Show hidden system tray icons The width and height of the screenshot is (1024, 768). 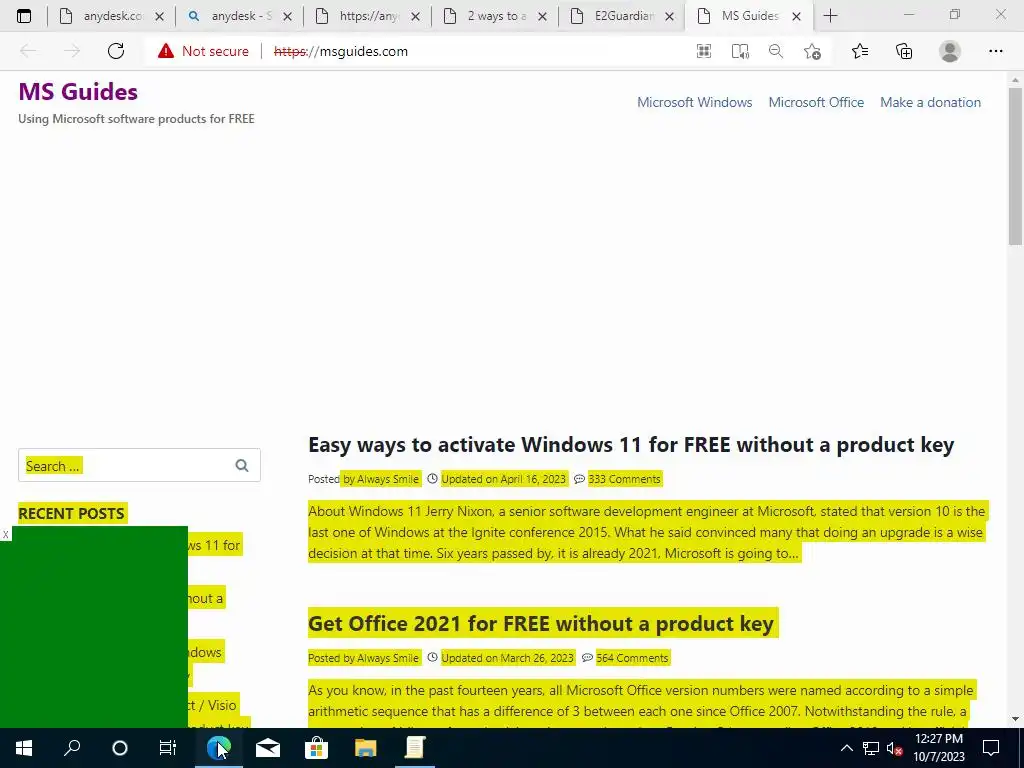tap(846, 748)
